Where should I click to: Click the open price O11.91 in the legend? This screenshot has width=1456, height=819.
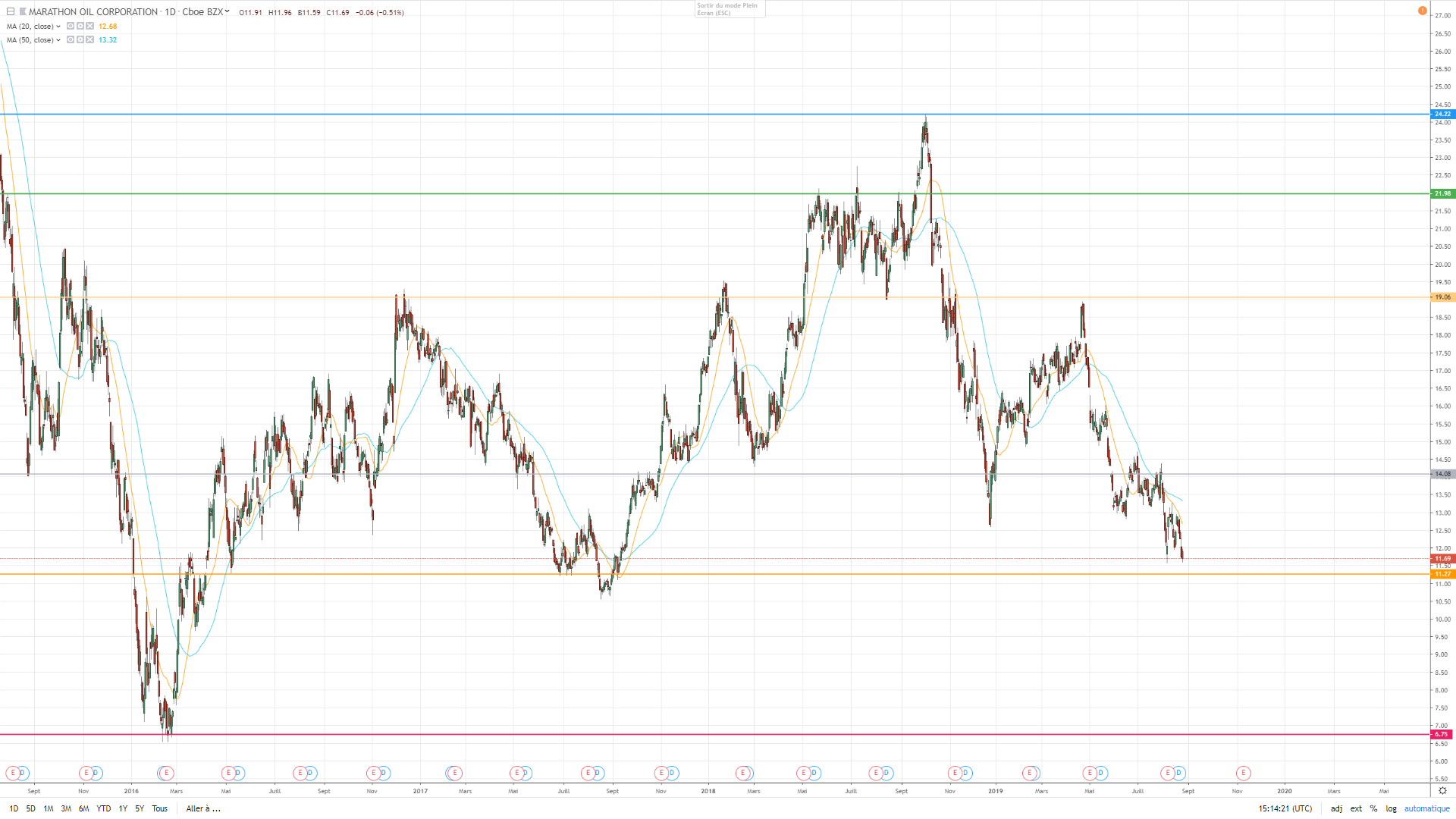(250, 13)
